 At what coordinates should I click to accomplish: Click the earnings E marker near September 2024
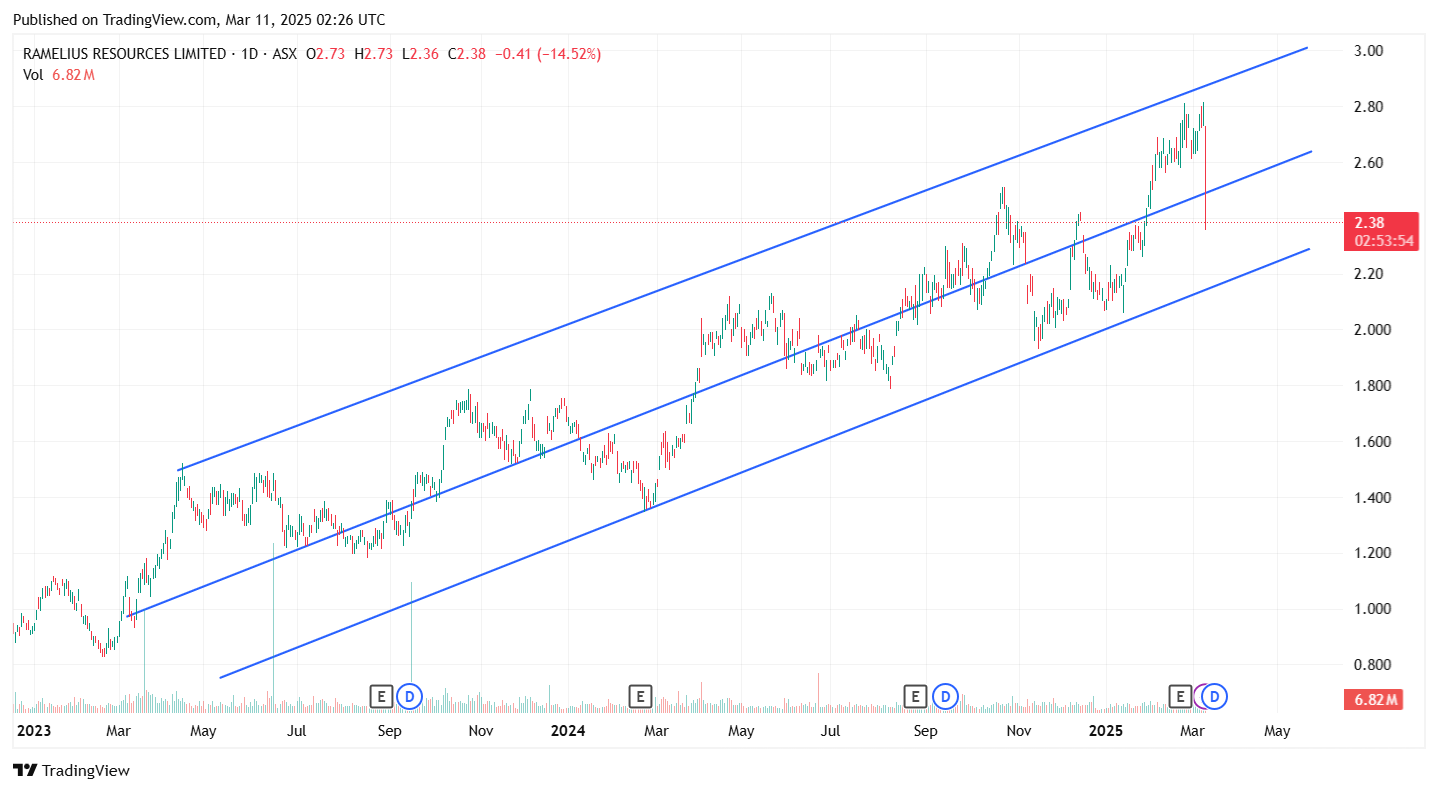click(915, 695)
